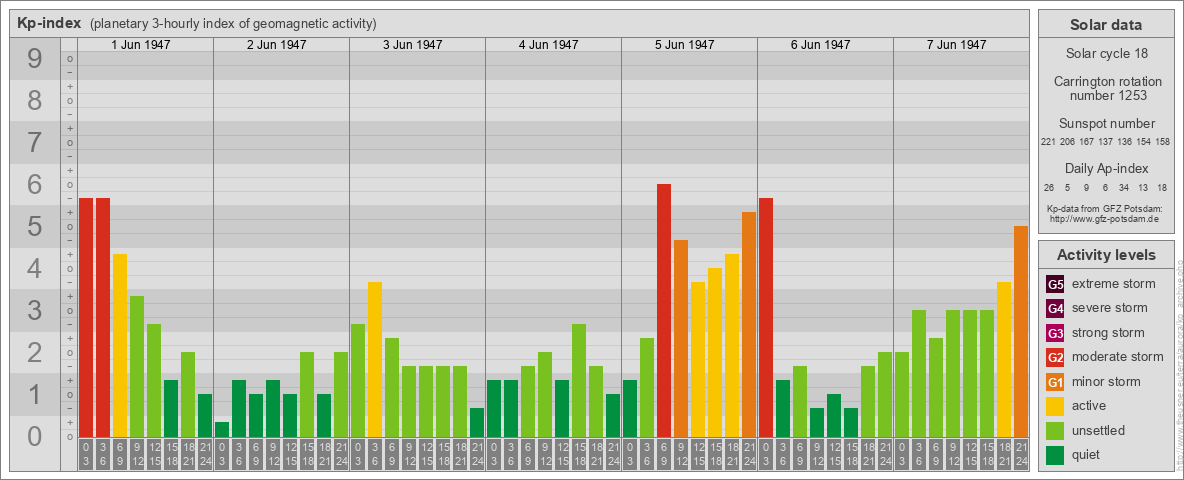Click the sunspot number 206
The width and height of the screenshot is (1184, 480).
coord(1067,142)
